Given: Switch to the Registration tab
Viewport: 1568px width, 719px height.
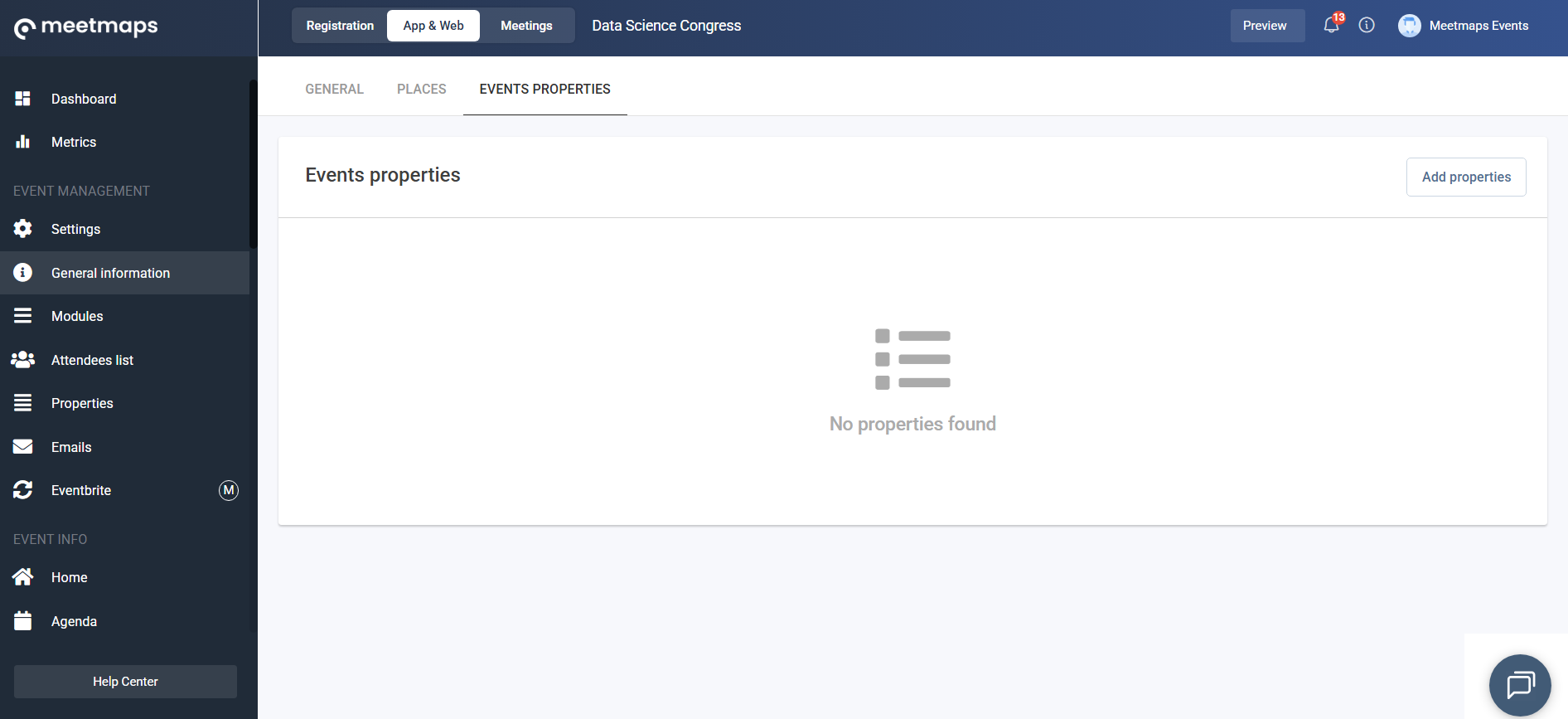Looking at the screenshot, I should pyautogui.click(x=340, y=26).
